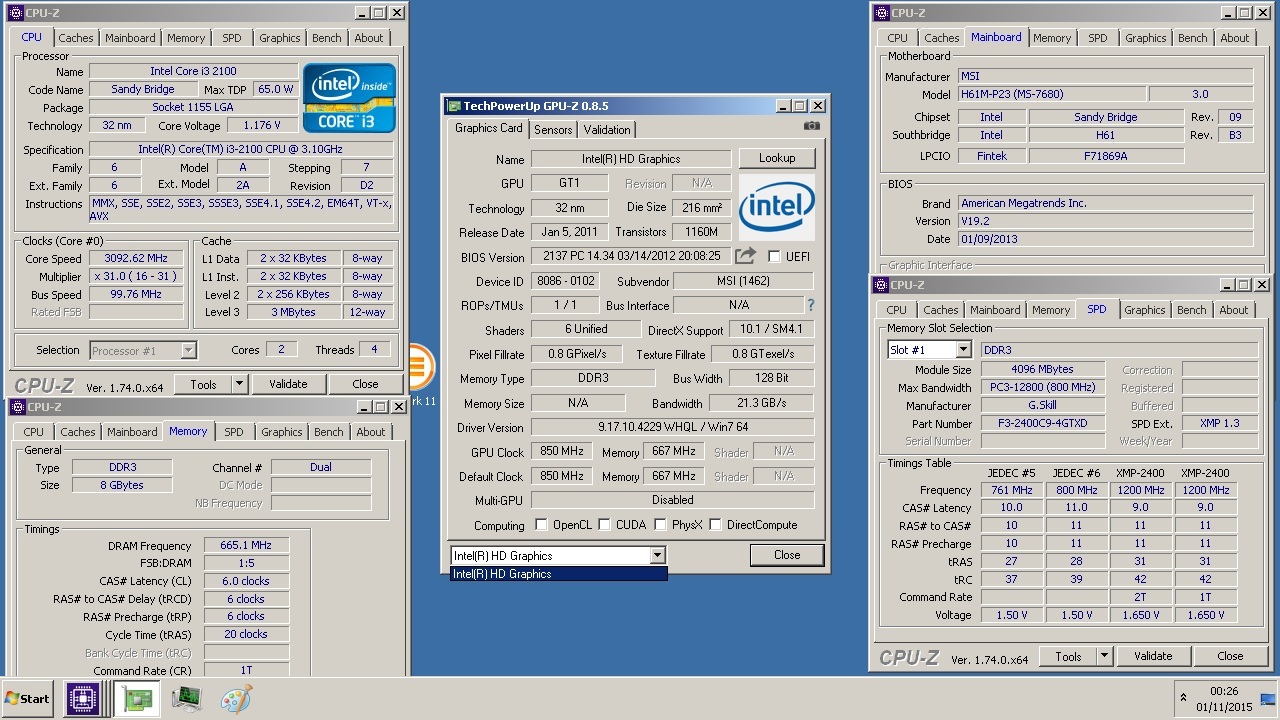Click the Subvendor MSI (1462) field
This screenshot has height=720, width=1280.
[x=743, y=281]
